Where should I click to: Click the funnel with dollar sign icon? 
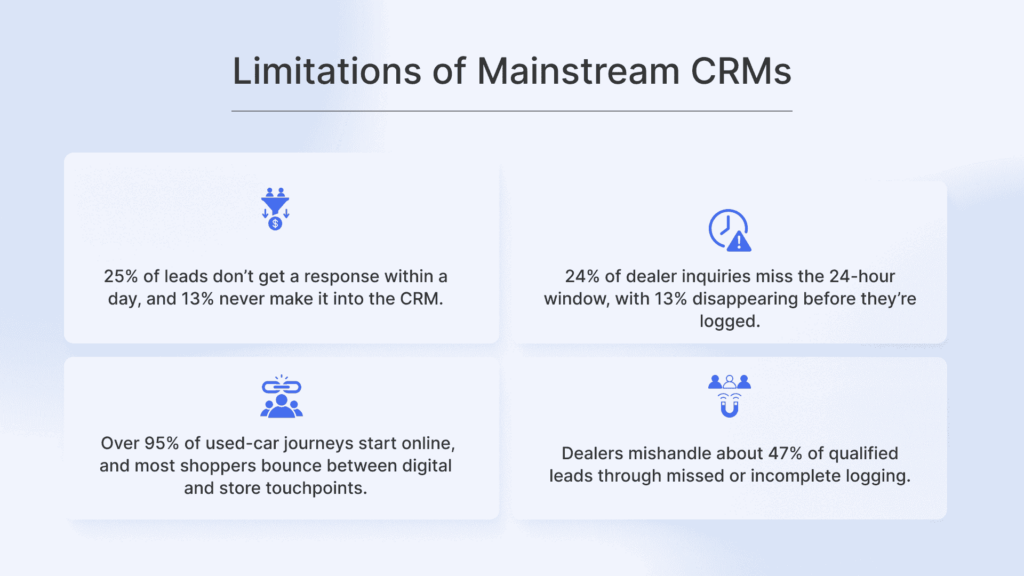[277, 208]
